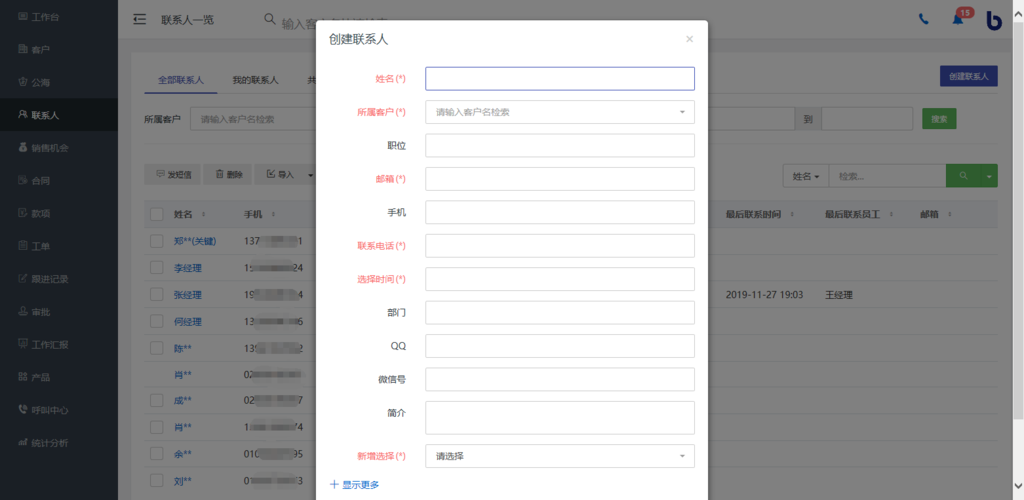Check the box for 张经理
This screenshot has width=1024, height=500.
(x=157, y=294)
